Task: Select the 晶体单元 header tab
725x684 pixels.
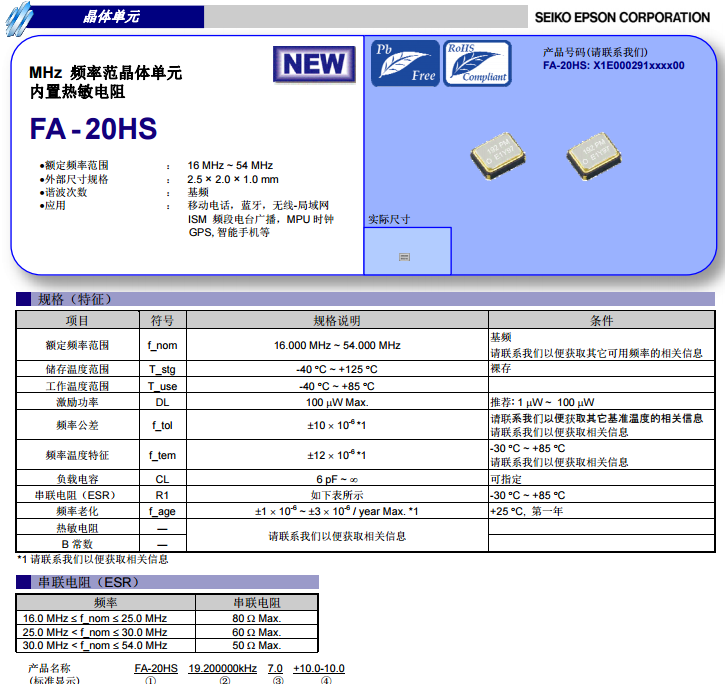Action: [x=110, y=17]
